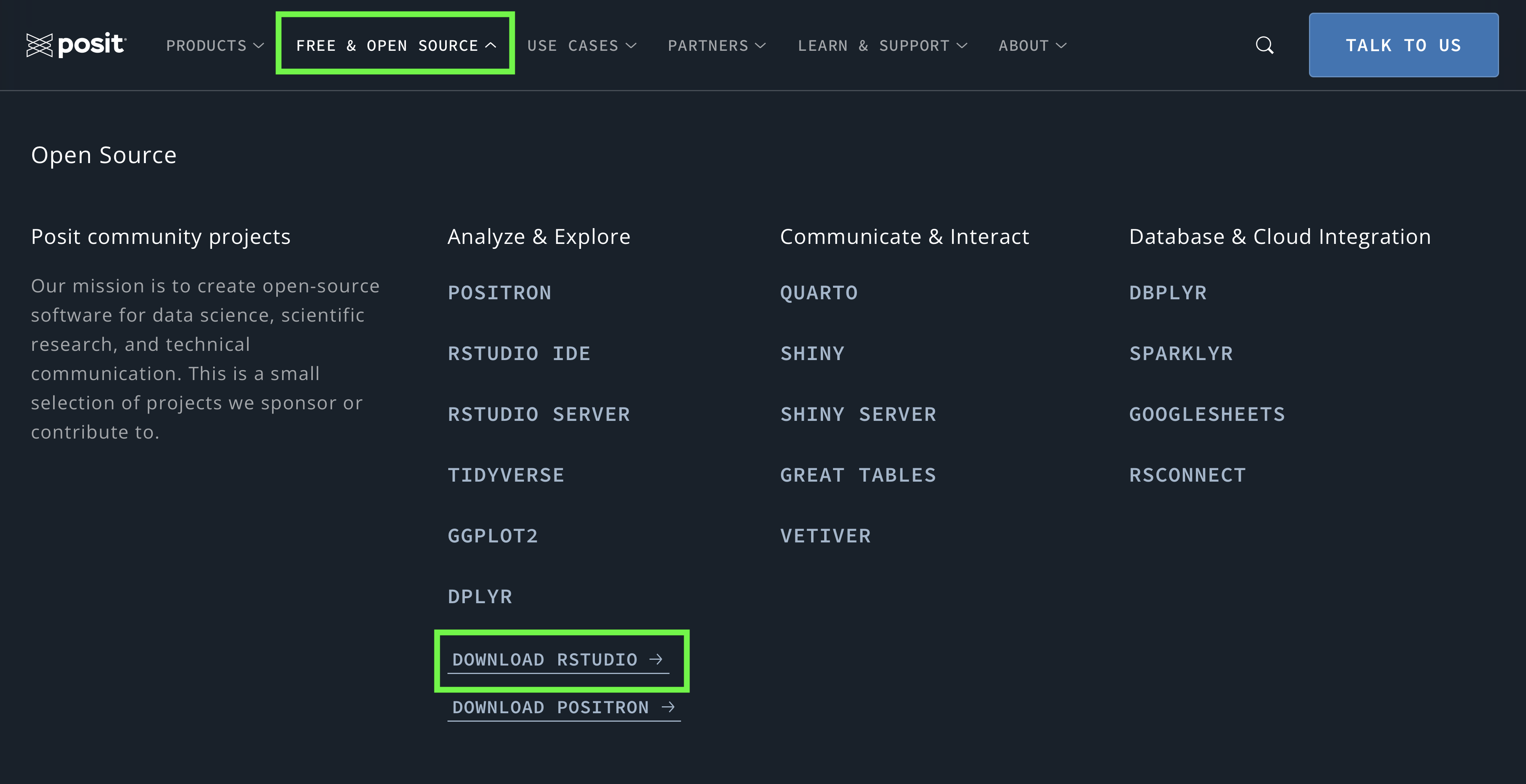Image resolution: width=1526 pixels, height=784 pixels.
Task: Open the dbplyr link
Action: point(1168,292)
